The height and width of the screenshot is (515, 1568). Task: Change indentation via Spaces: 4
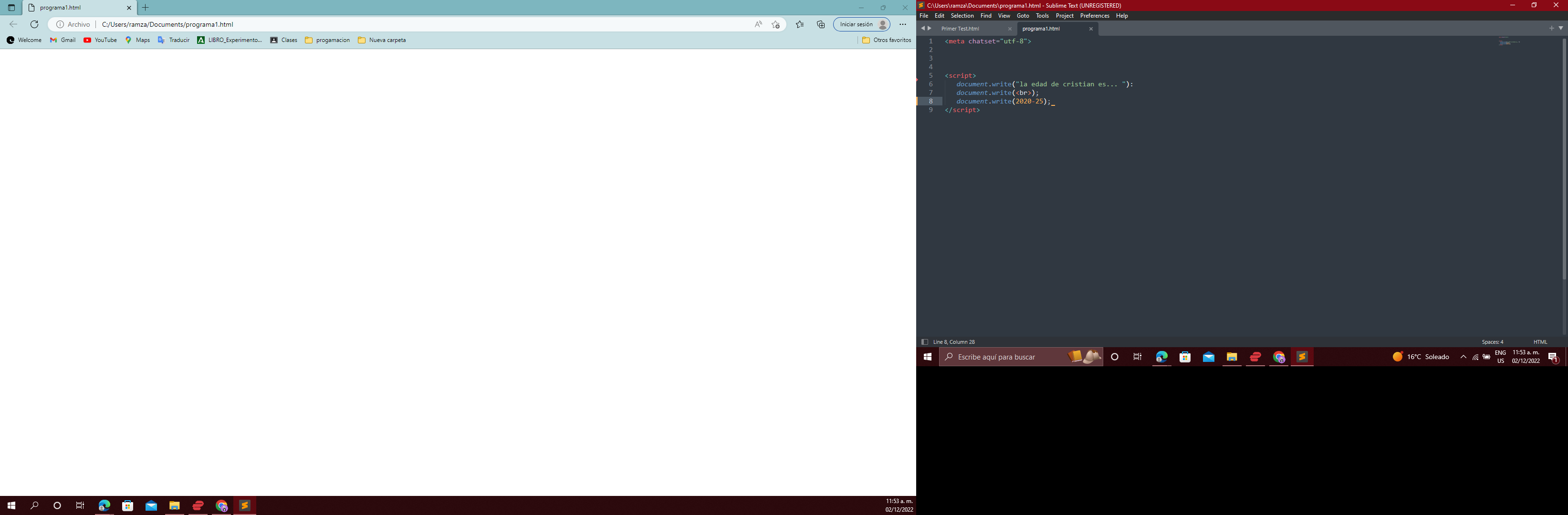[x=1492, y=342]
